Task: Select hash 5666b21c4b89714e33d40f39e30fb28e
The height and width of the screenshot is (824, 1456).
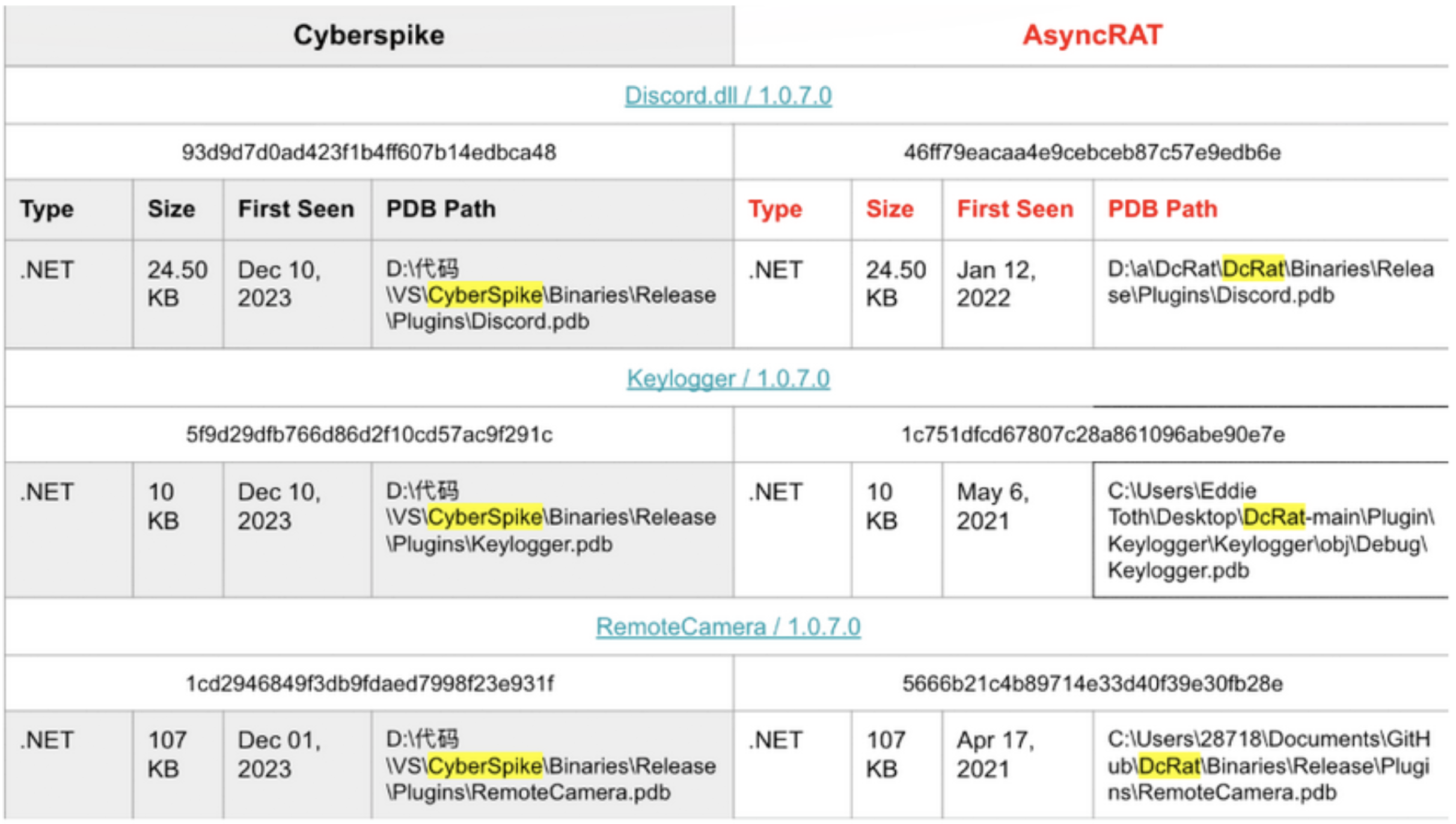Action: 1092,683
